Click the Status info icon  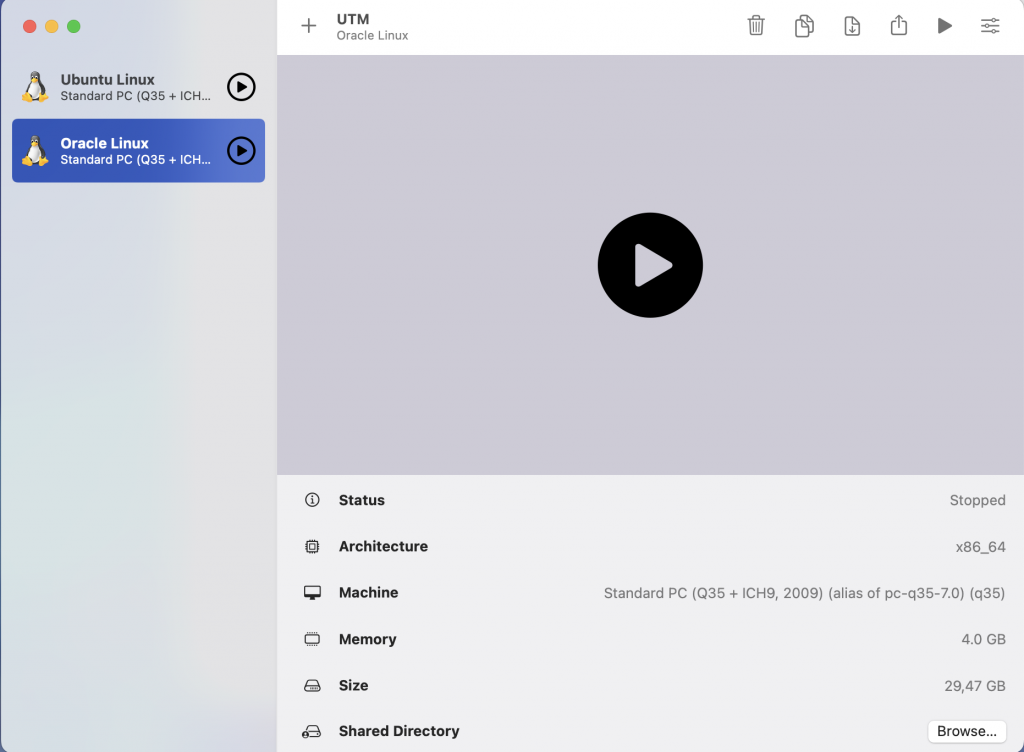pos(312,500)
